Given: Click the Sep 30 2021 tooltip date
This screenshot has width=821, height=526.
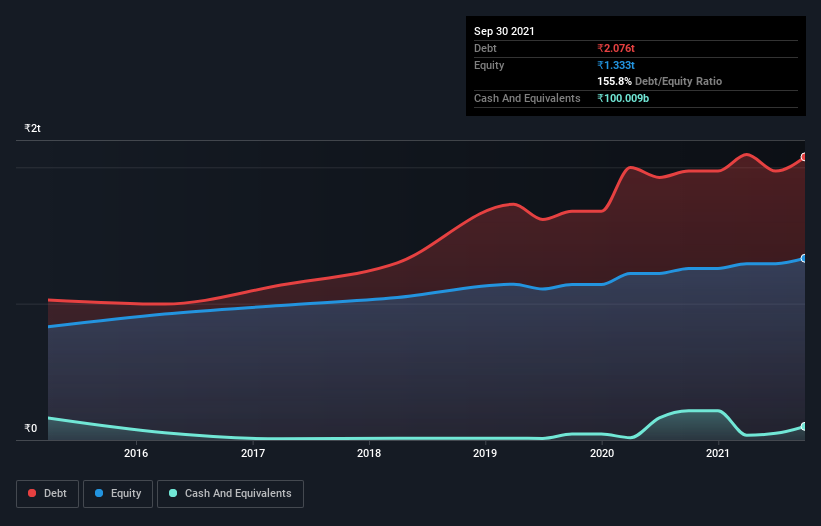Looking at the screenshot, I should [x=504, y=31].
